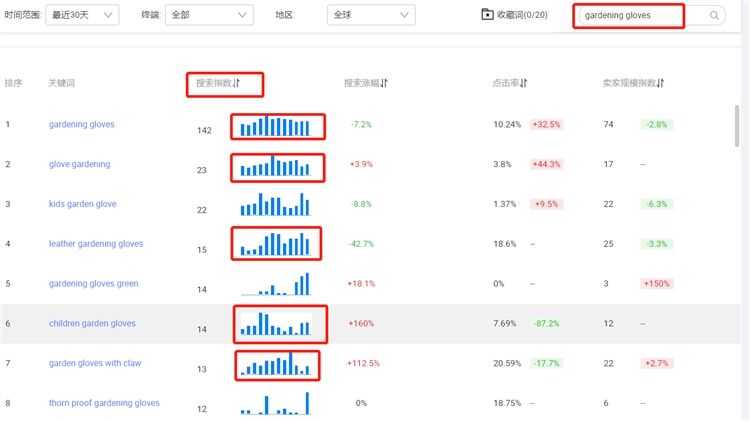Click the +112.5% search growth value
The image size is (750, 421).
click(x=363, y=363)
